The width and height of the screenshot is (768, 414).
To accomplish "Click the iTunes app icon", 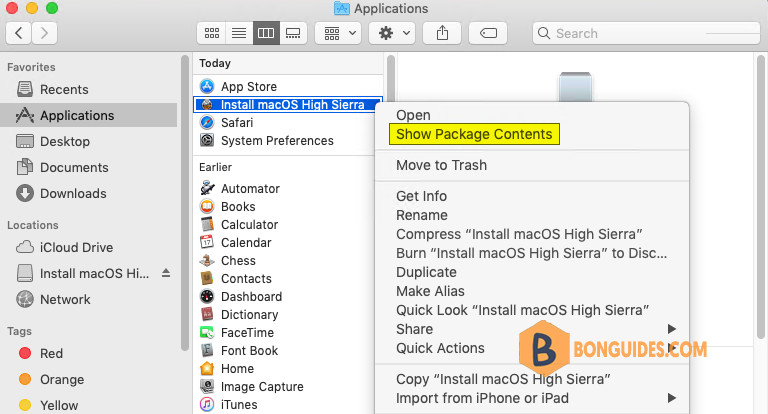I will [x=207, y=404].
